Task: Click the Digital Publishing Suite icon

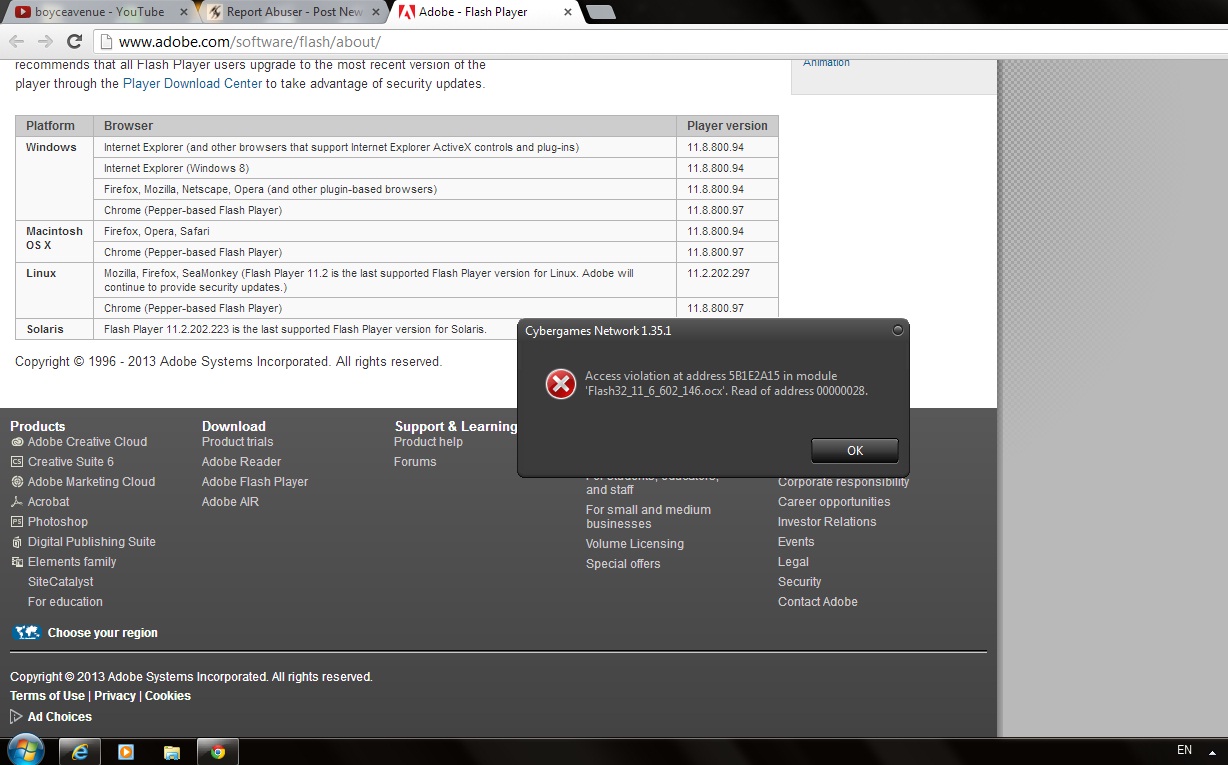Action: pos(17,542)
